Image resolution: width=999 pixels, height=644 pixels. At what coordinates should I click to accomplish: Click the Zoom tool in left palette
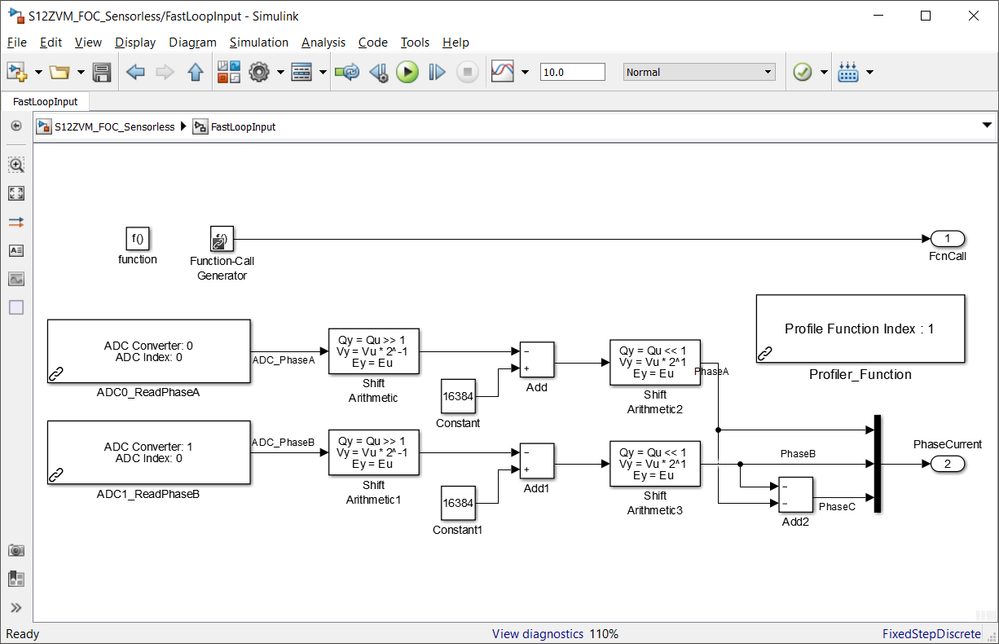16,165
